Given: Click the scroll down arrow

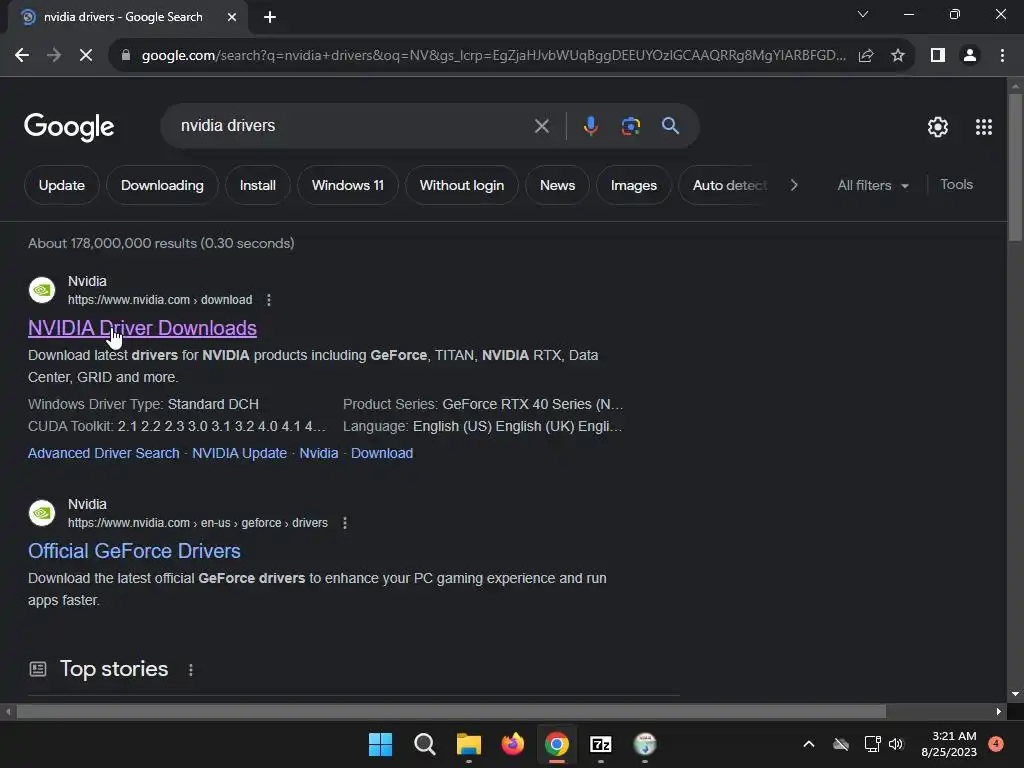Looking at the screenshot, I should click(1015, 694).
